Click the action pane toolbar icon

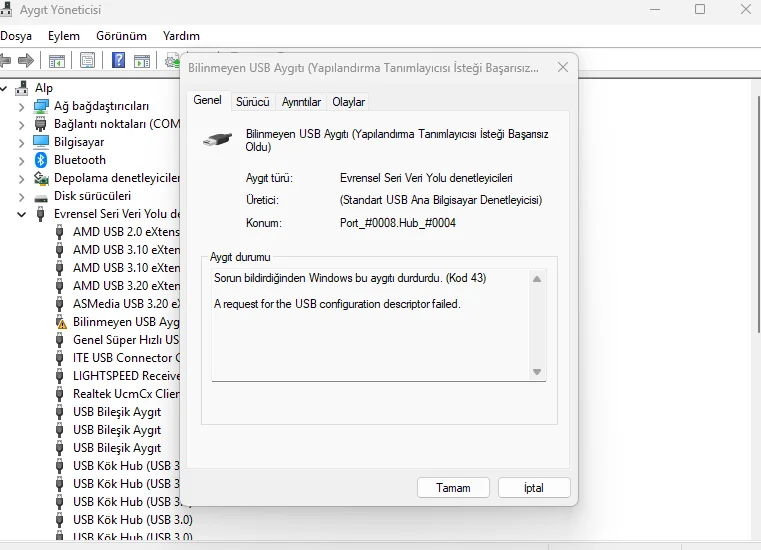click(x=142, y=61)
